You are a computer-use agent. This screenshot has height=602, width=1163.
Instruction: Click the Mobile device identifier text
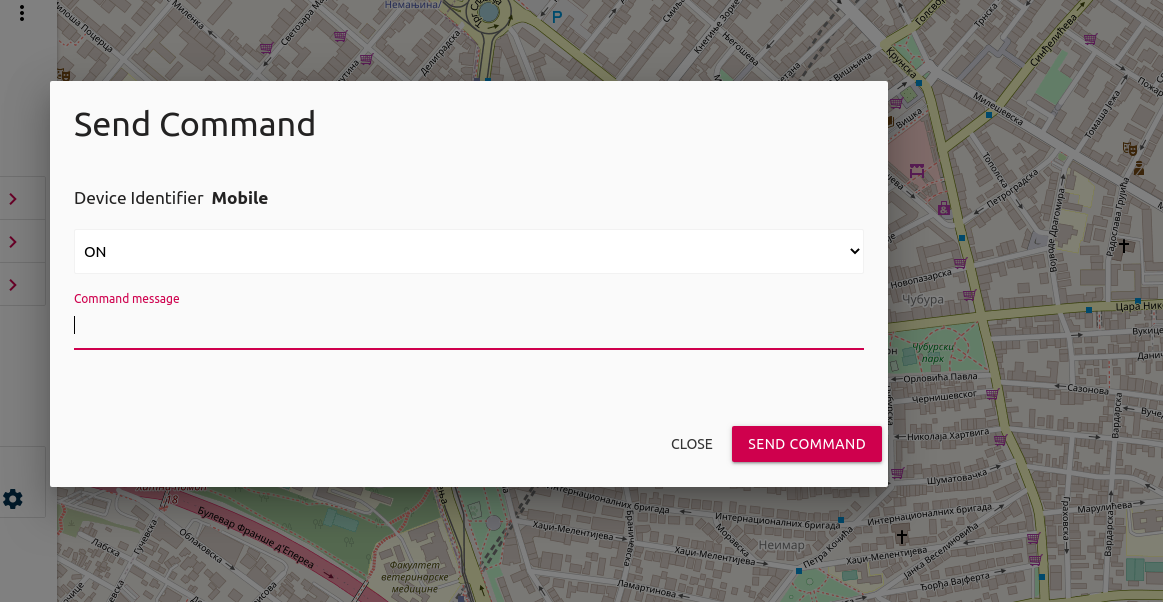(240, 198)
